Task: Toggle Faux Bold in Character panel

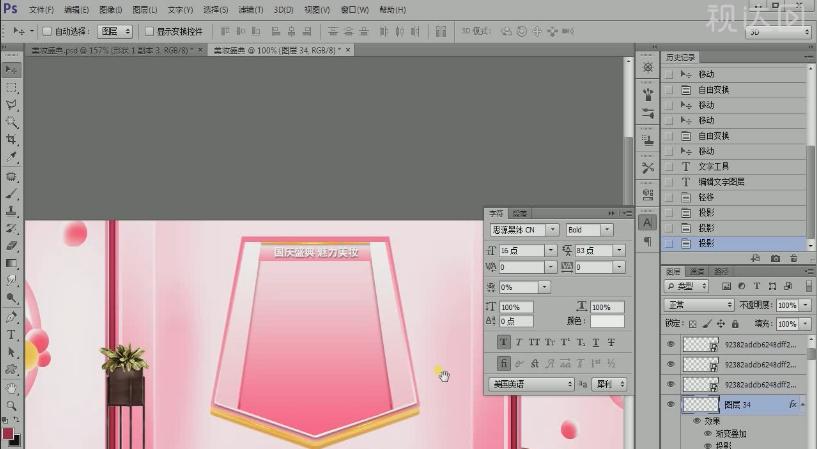Action: tap(503, 342)
